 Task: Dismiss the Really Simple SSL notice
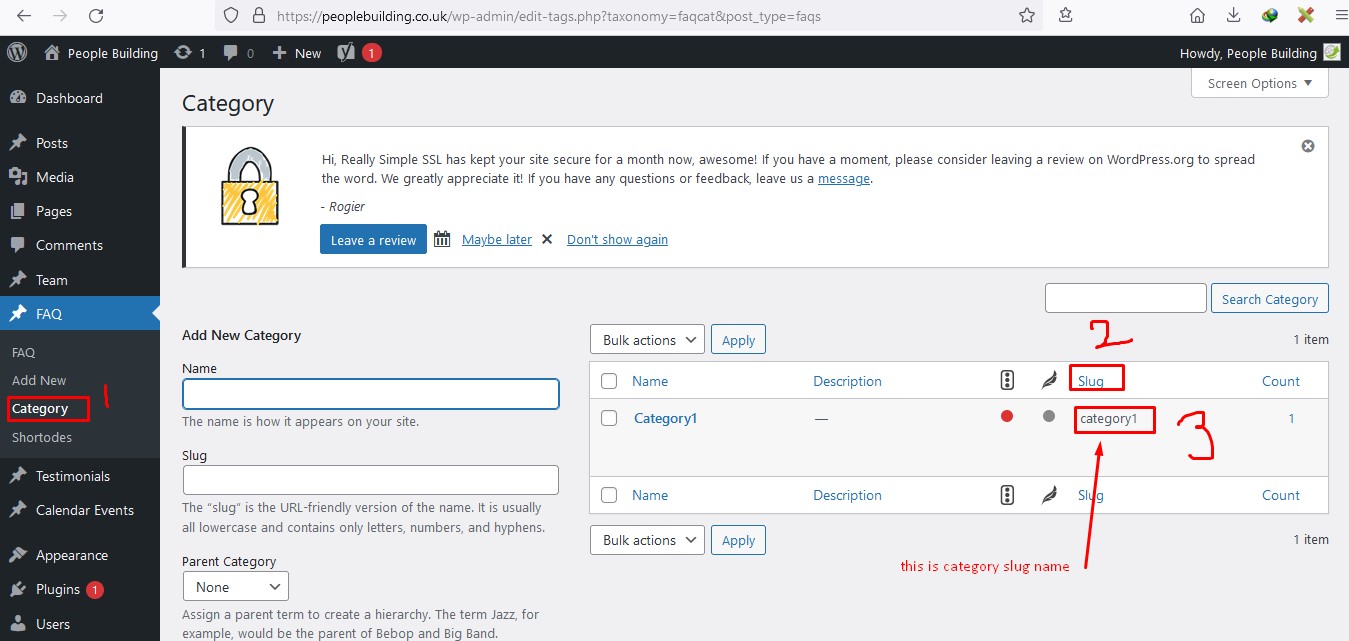pos(1307,146)
